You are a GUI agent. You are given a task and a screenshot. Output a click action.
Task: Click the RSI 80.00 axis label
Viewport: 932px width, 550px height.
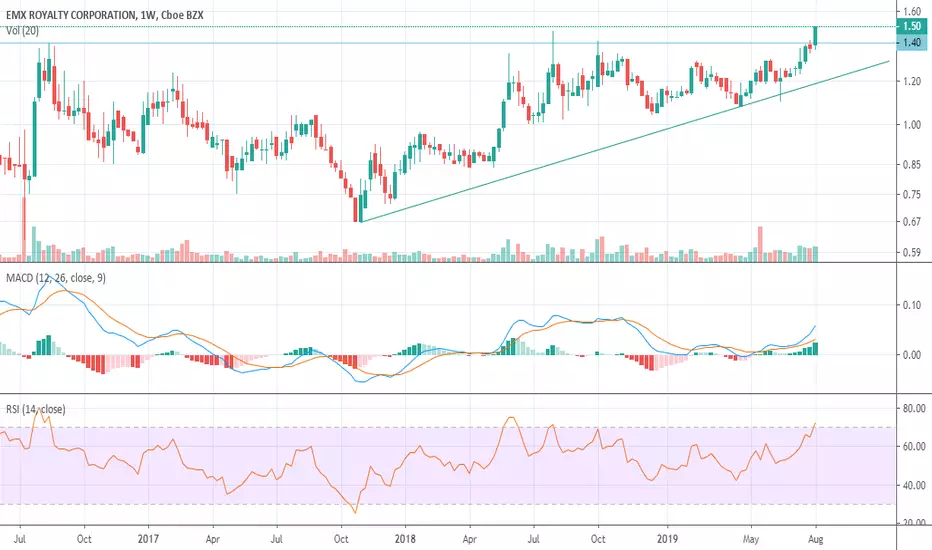914,408
